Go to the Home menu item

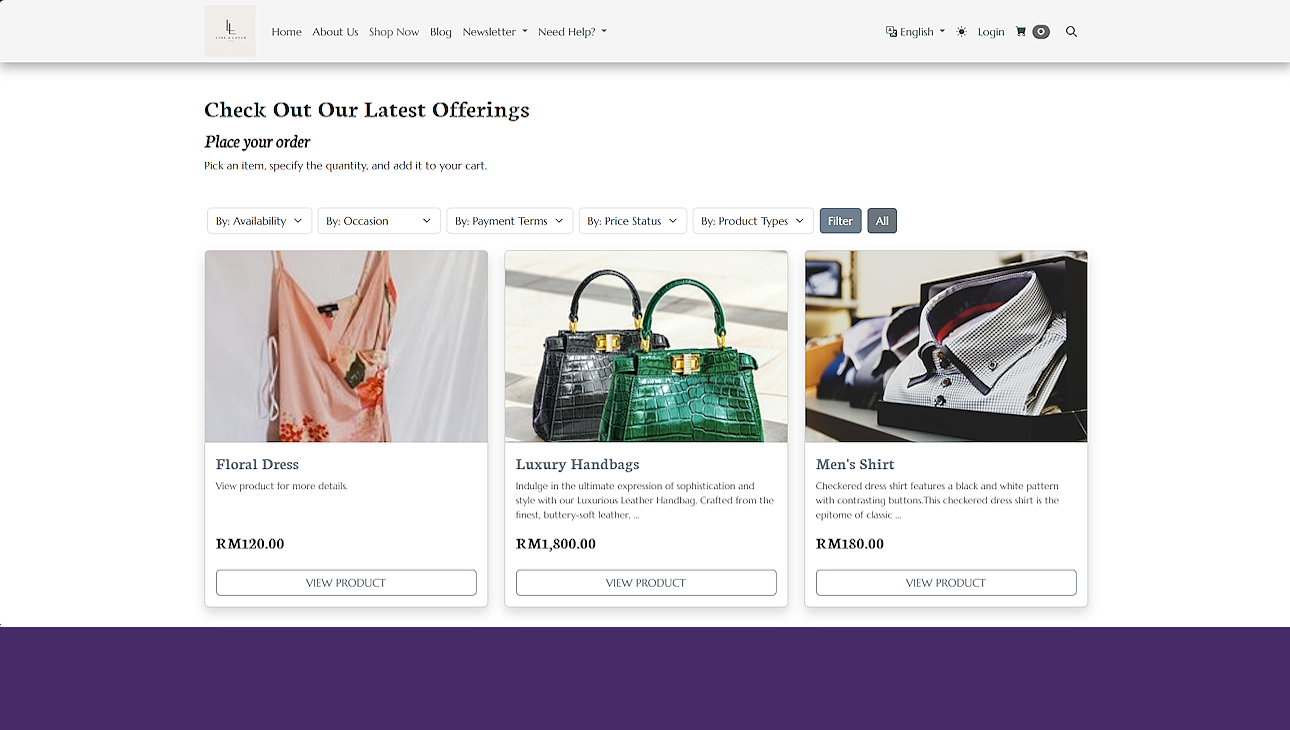click(286, 32)
